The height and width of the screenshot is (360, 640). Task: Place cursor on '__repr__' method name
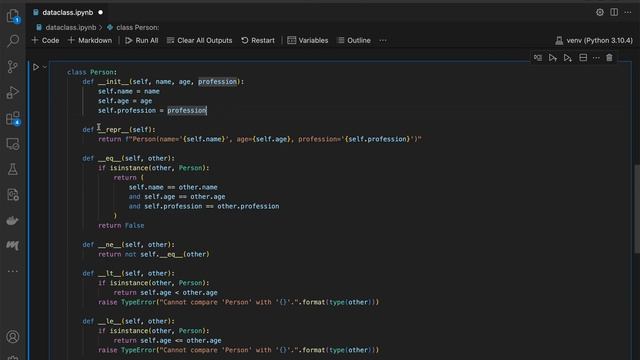pyautogui.click(x=113, y=129)
